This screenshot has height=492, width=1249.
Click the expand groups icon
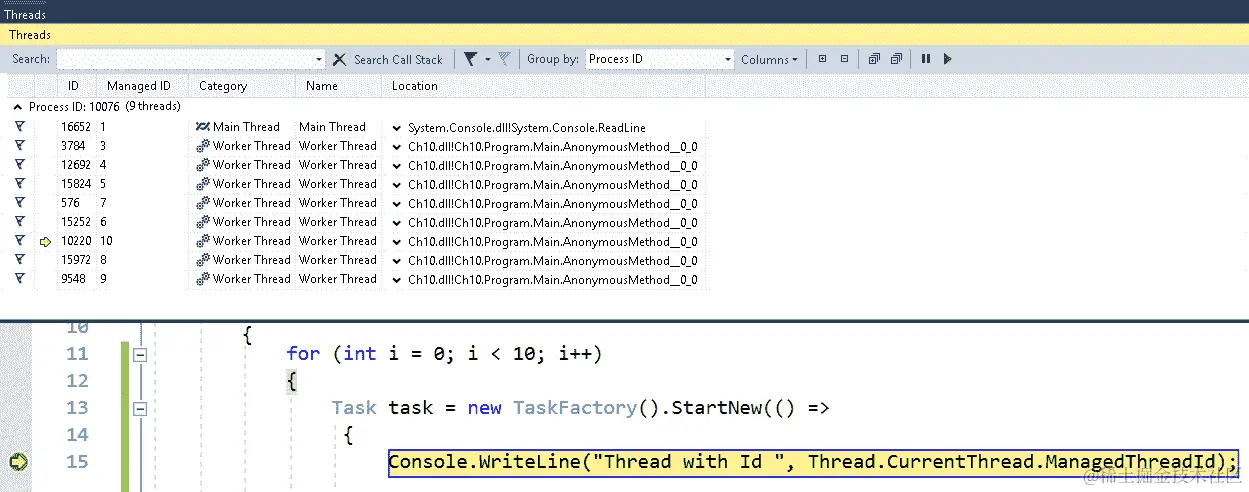click(822, 59)
